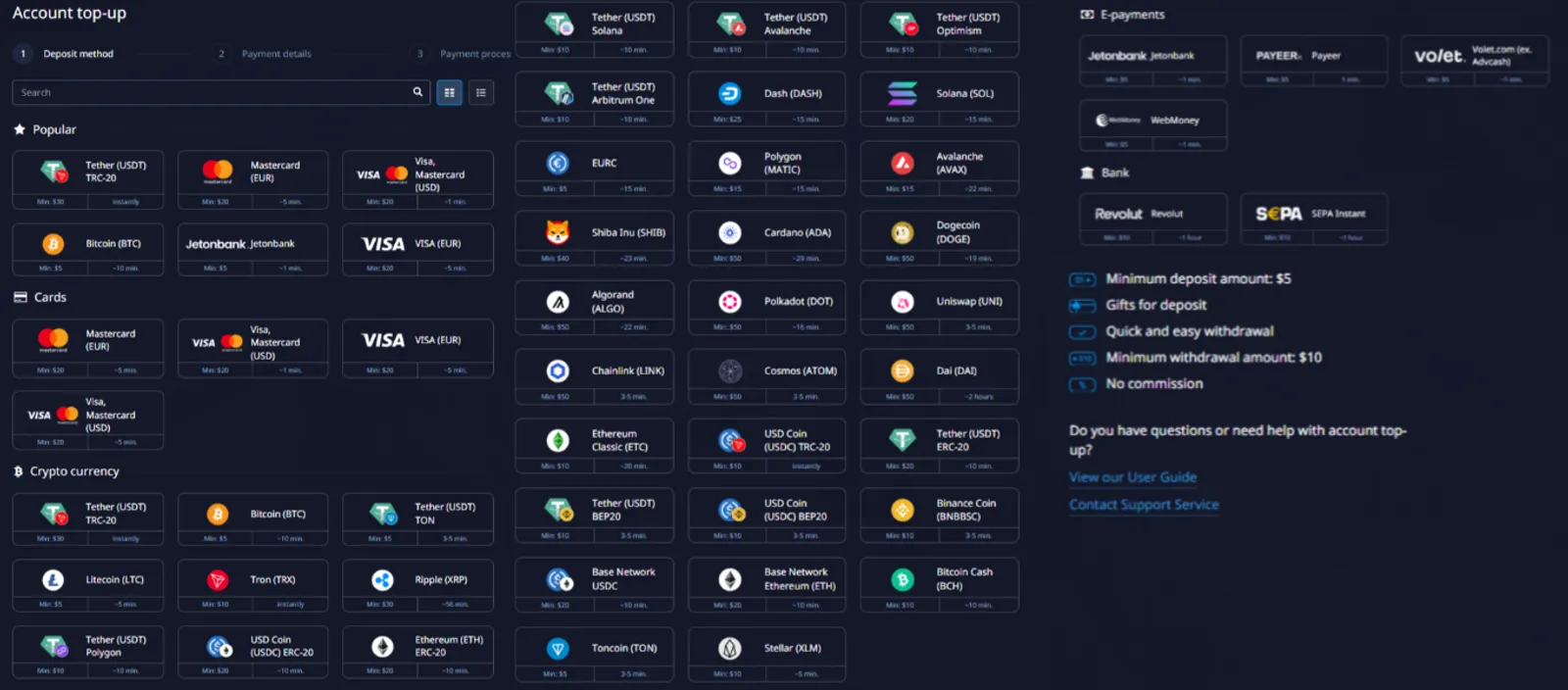Click the search magnifier icon
Screen dimensions: 1568x690
(x=417, y=92)
